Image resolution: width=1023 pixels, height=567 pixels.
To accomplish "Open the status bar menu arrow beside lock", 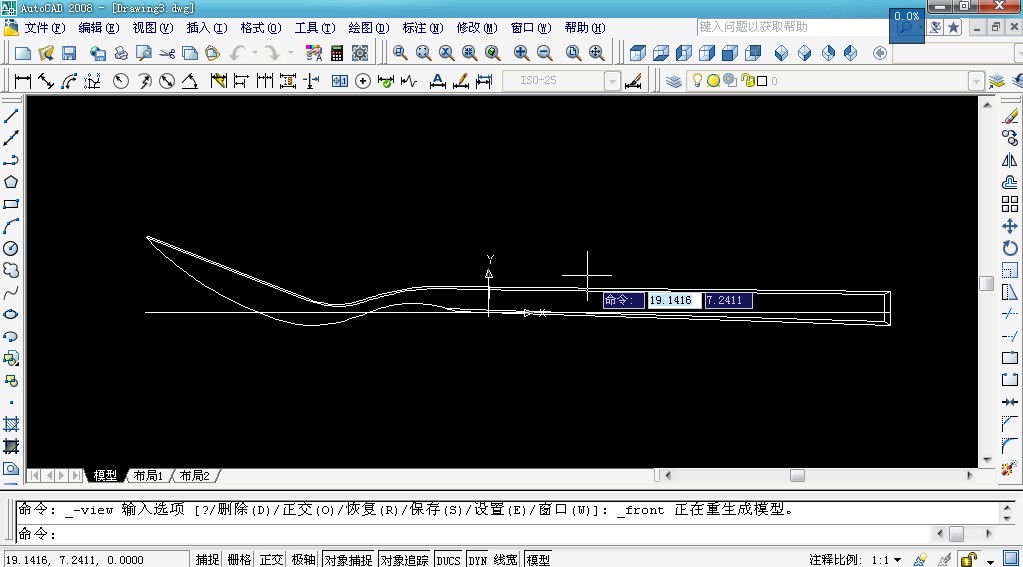I will 990,560.
